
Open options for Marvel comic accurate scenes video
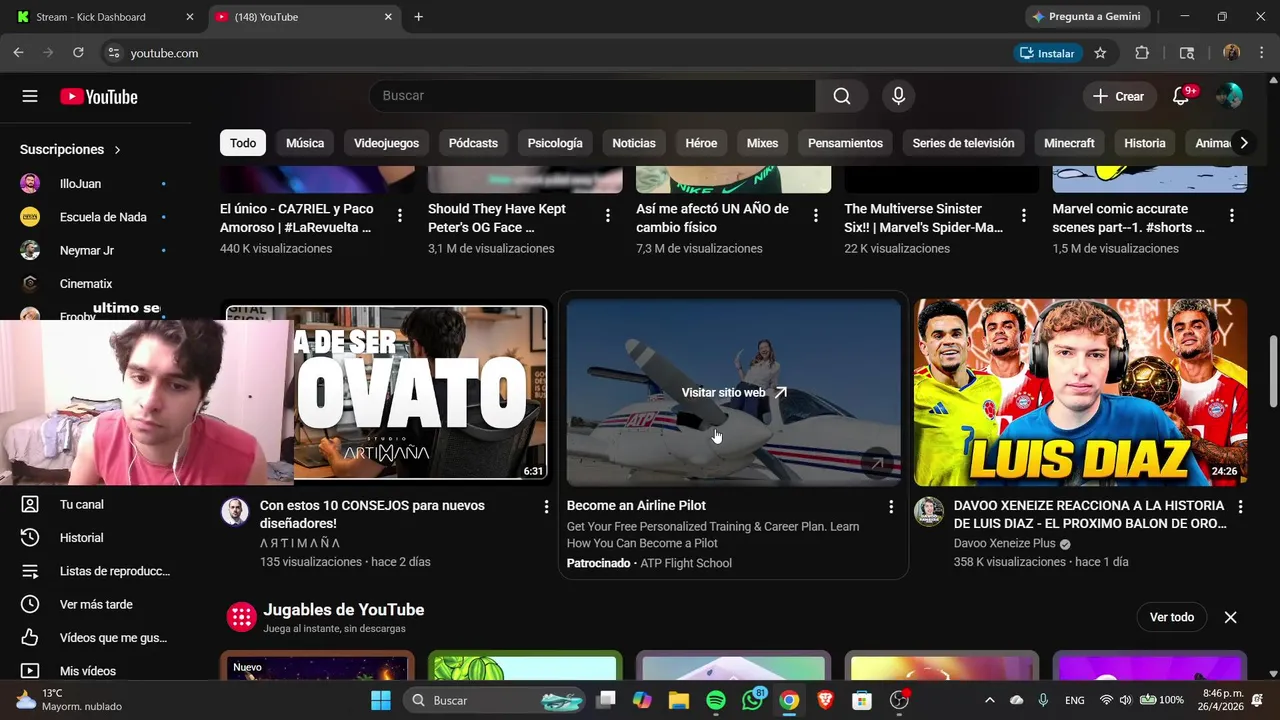click(1232, 216)
